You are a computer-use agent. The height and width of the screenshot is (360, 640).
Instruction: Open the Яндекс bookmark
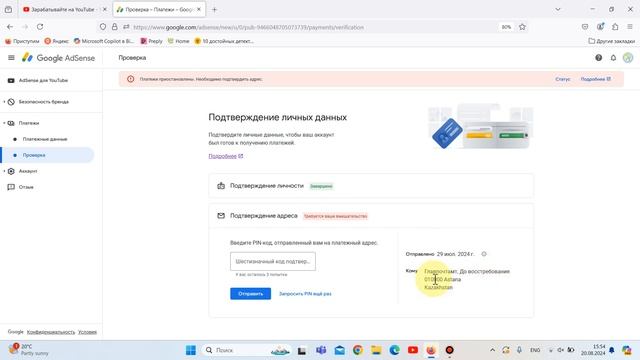pos(56,41)
